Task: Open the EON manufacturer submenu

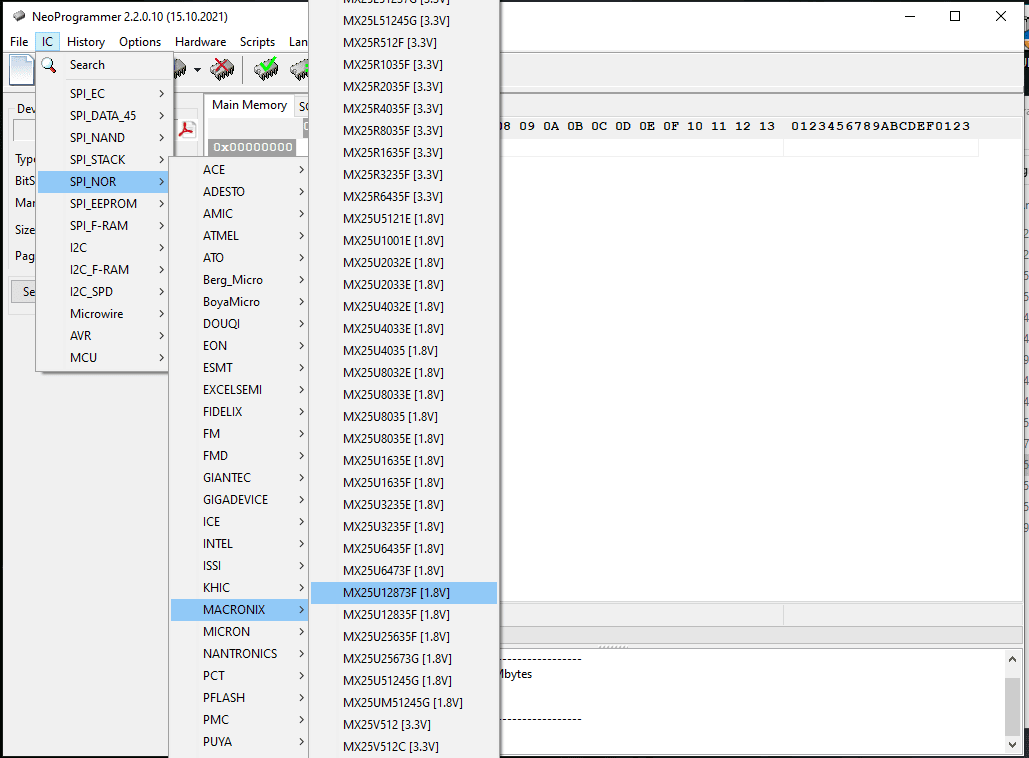Action: click(240, 346)
